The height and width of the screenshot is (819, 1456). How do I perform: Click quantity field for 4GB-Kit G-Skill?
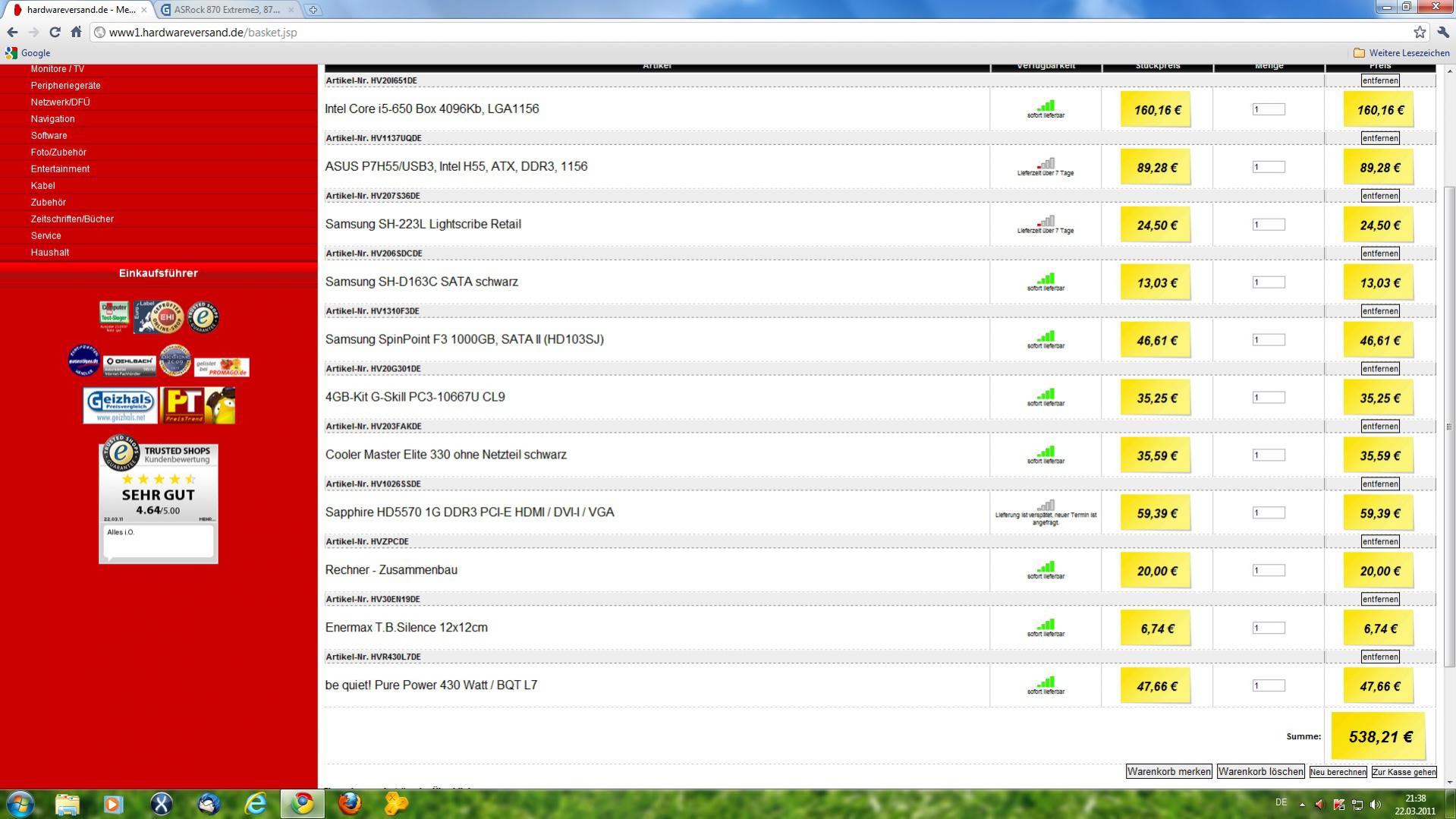click(1269, 398)
